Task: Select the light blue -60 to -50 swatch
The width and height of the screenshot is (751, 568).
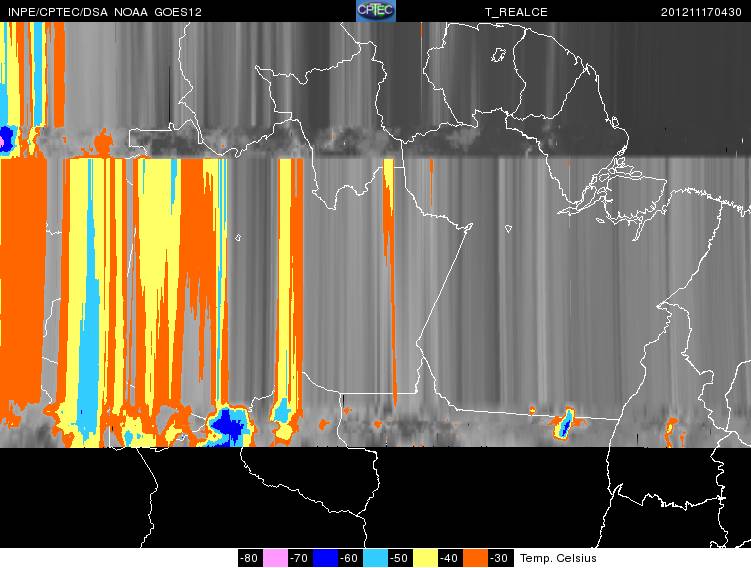Action: (x=376, y=558)
